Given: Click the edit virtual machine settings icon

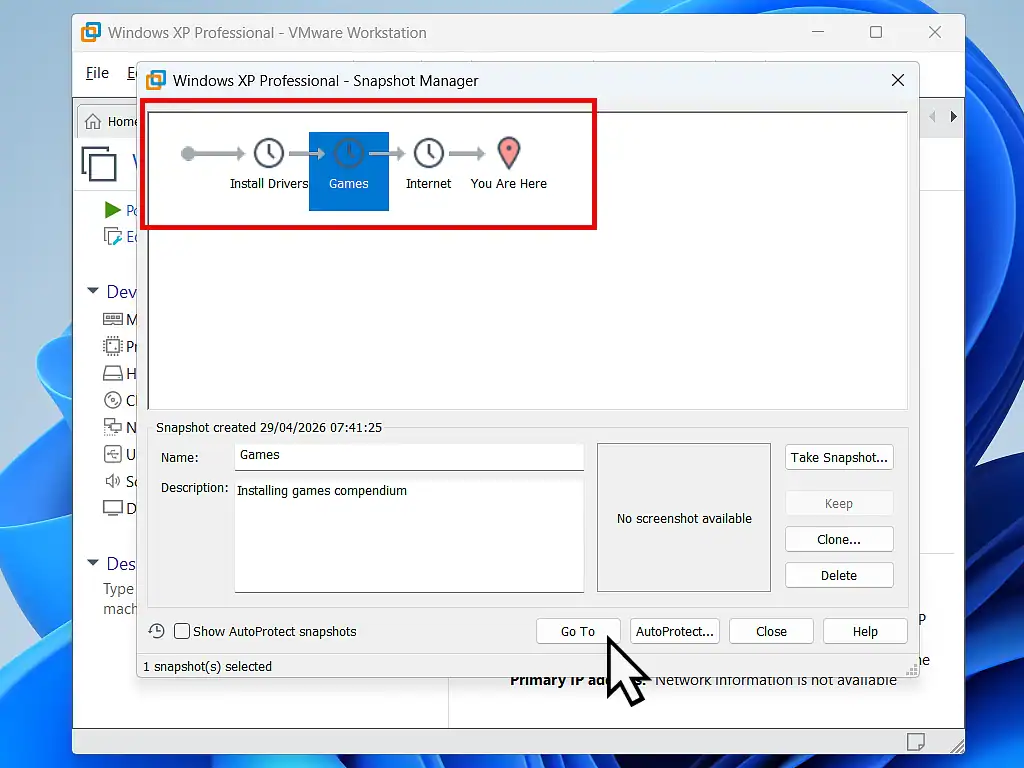Looking at the screenshot, I should pos(112,236).
